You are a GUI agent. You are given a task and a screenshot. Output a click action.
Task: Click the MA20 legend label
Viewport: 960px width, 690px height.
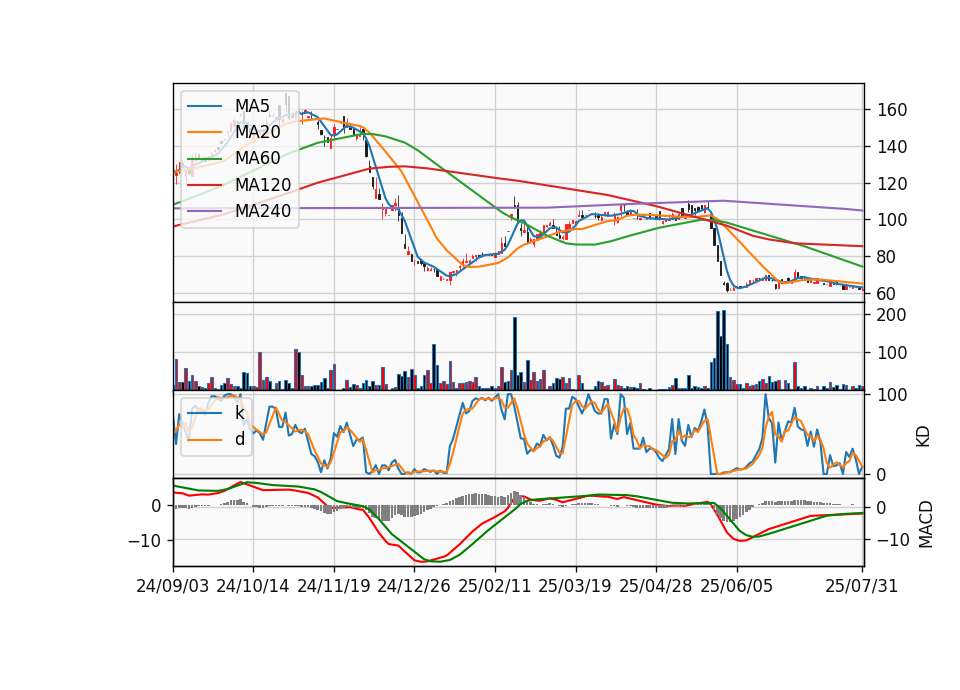click(x=257, y=132)
